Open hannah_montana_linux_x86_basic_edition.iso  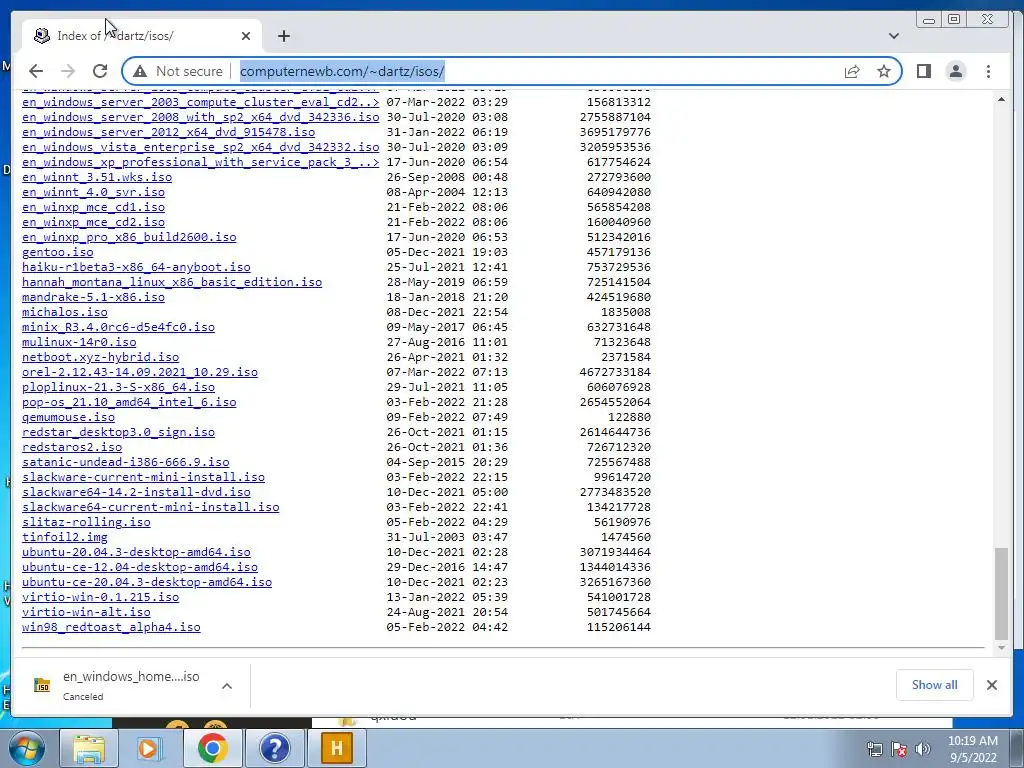(x=172, y=282)
